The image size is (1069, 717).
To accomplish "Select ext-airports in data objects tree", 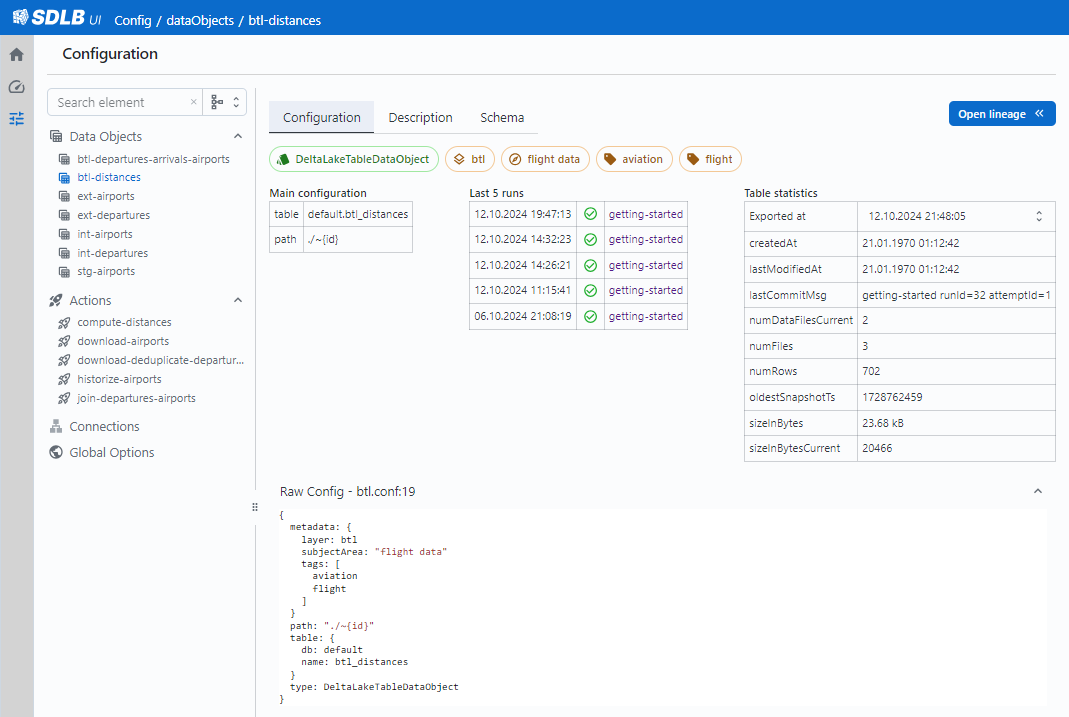I will point(105,196).
